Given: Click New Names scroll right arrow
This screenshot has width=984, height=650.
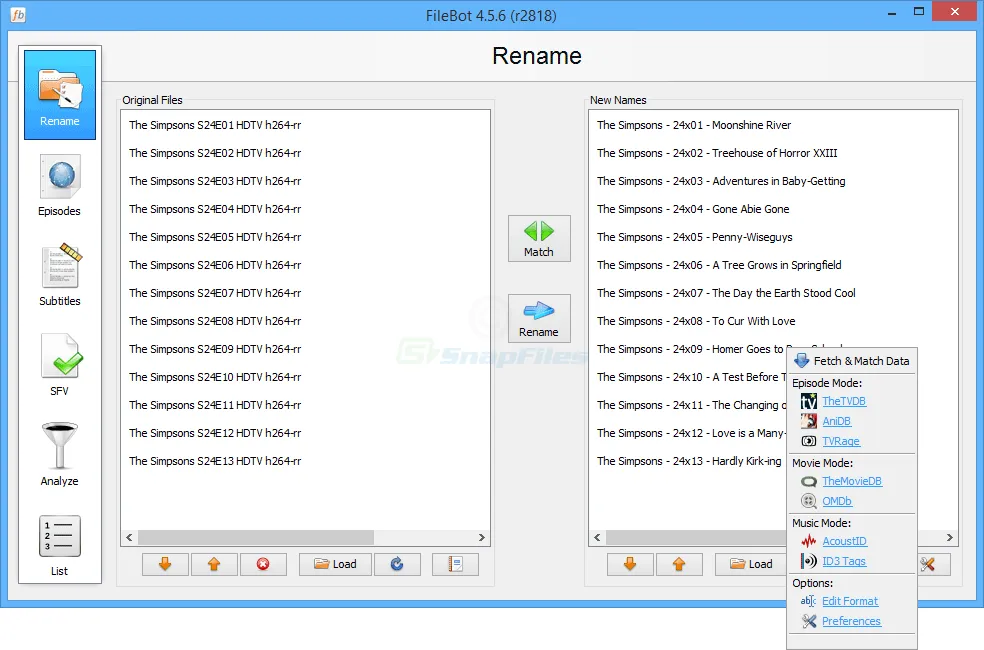Looking at the screenshot, I should (949, 538).
